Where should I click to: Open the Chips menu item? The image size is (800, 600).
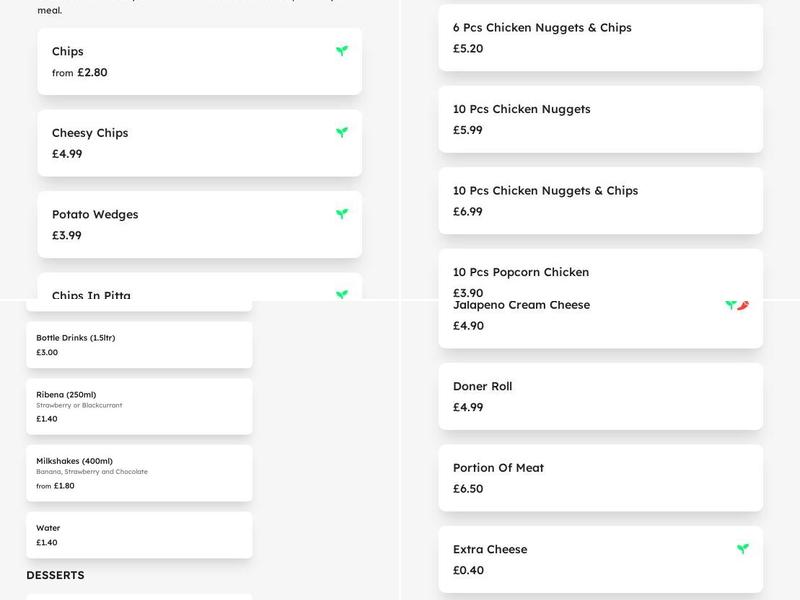198,60
